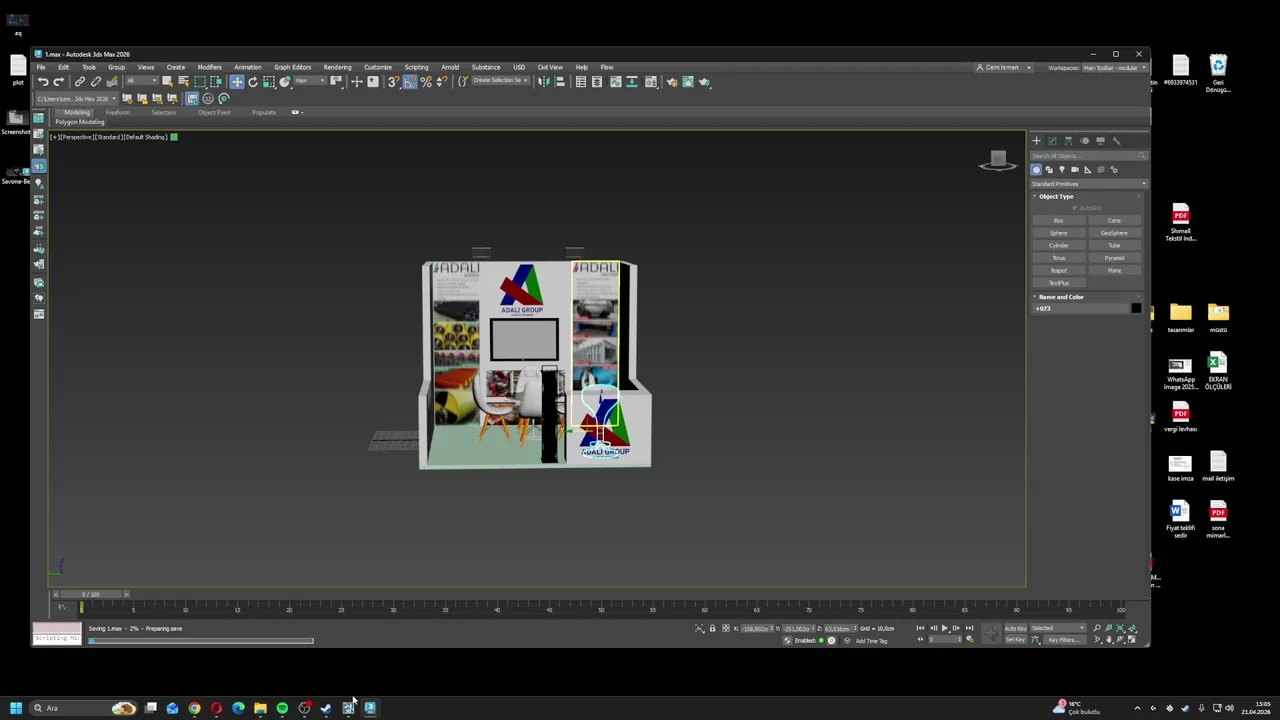This screenshot has height=720, width=1280.
Task: Click the Undo arrow in main toolbar
Action: 43,82
